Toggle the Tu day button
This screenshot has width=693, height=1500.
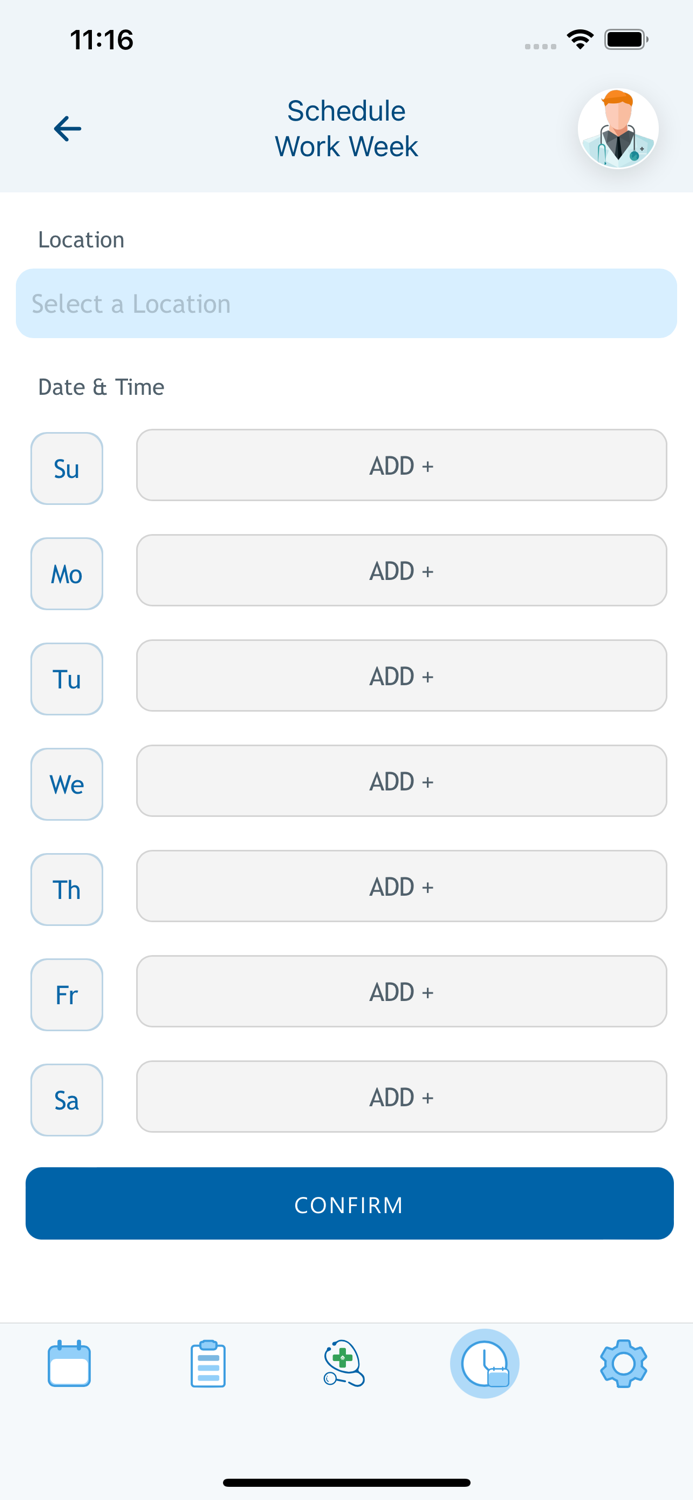(x=67, y=679)
